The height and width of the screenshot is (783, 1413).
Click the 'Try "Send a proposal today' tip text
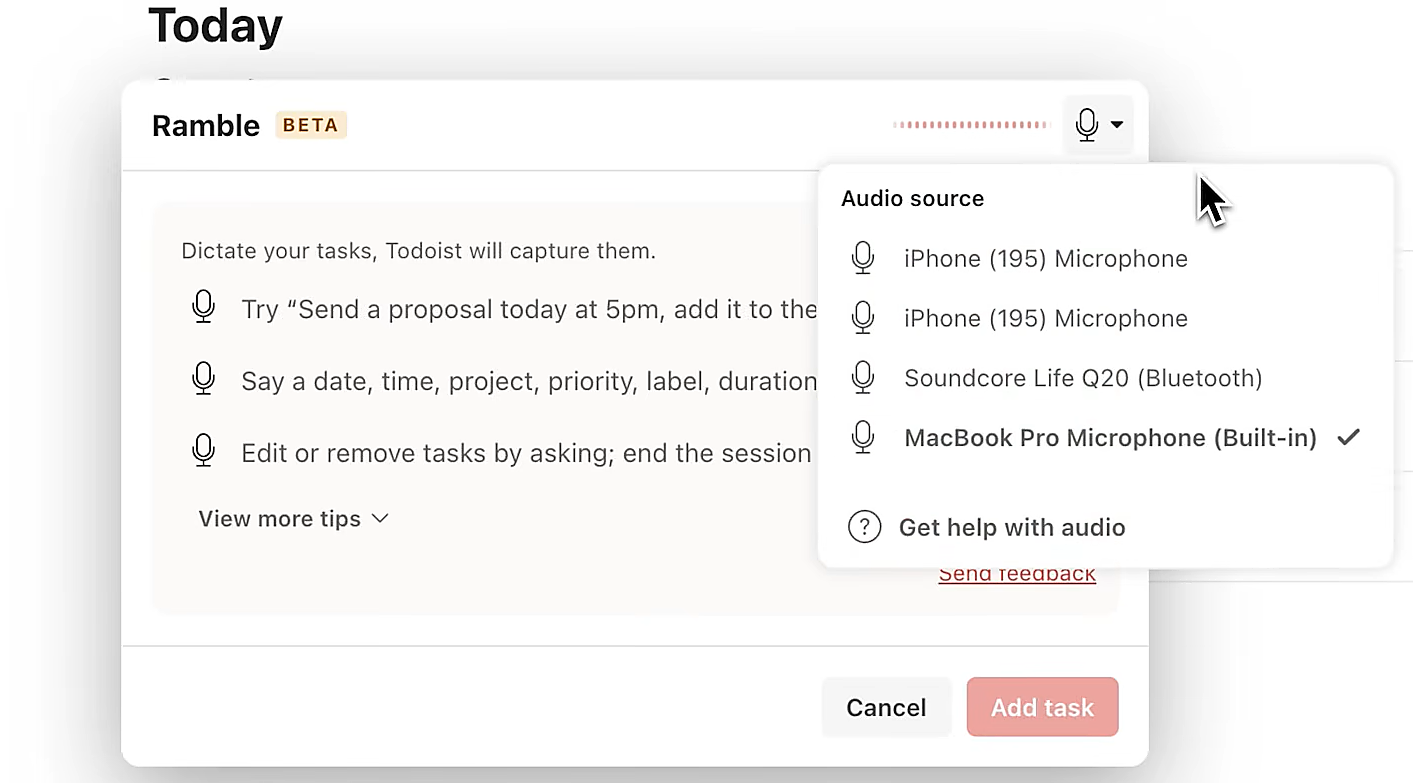(529, 310)
